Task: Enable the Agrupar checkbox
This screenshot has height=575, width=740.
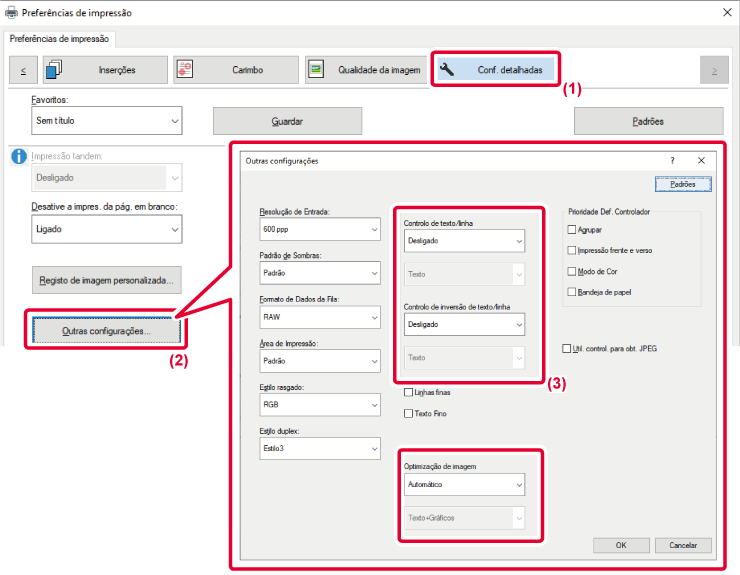Action: click(572, 230)
